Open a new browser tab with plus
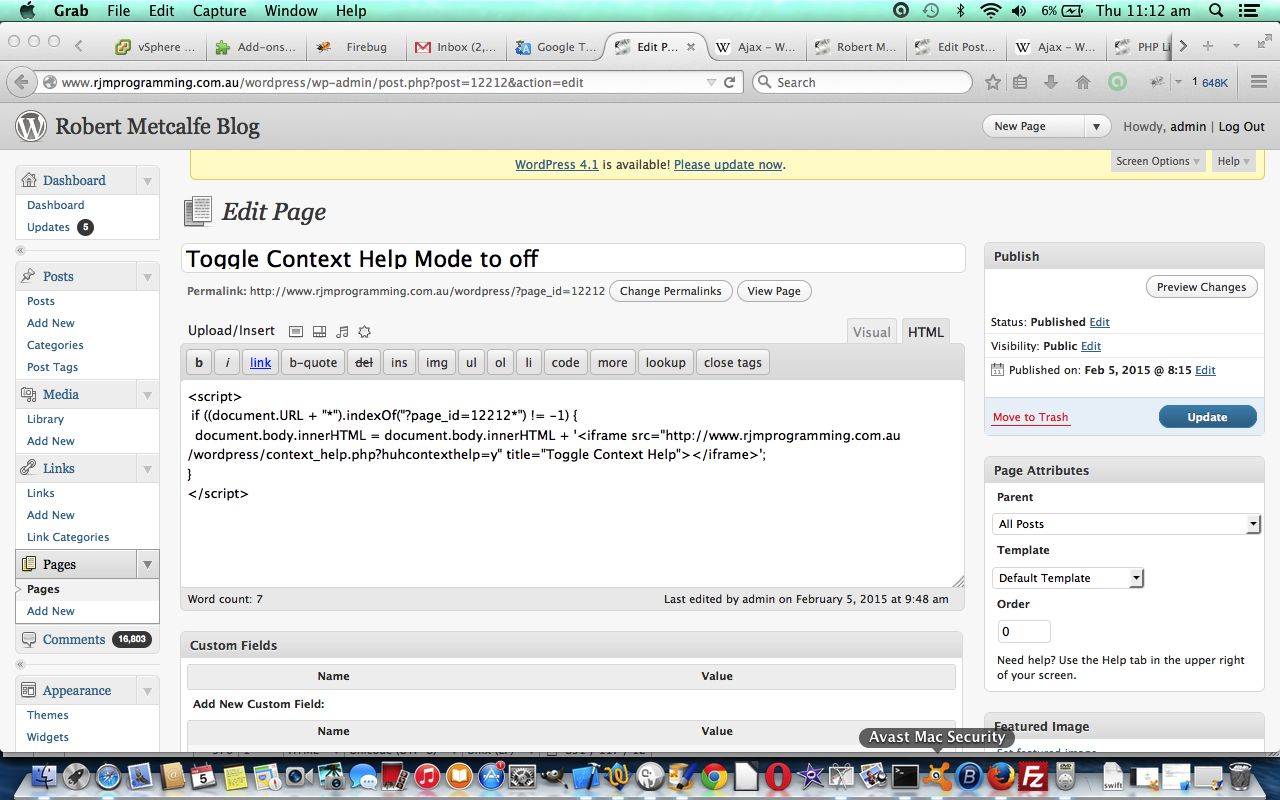This screenshot has height=800, width=1280. 1208,46
